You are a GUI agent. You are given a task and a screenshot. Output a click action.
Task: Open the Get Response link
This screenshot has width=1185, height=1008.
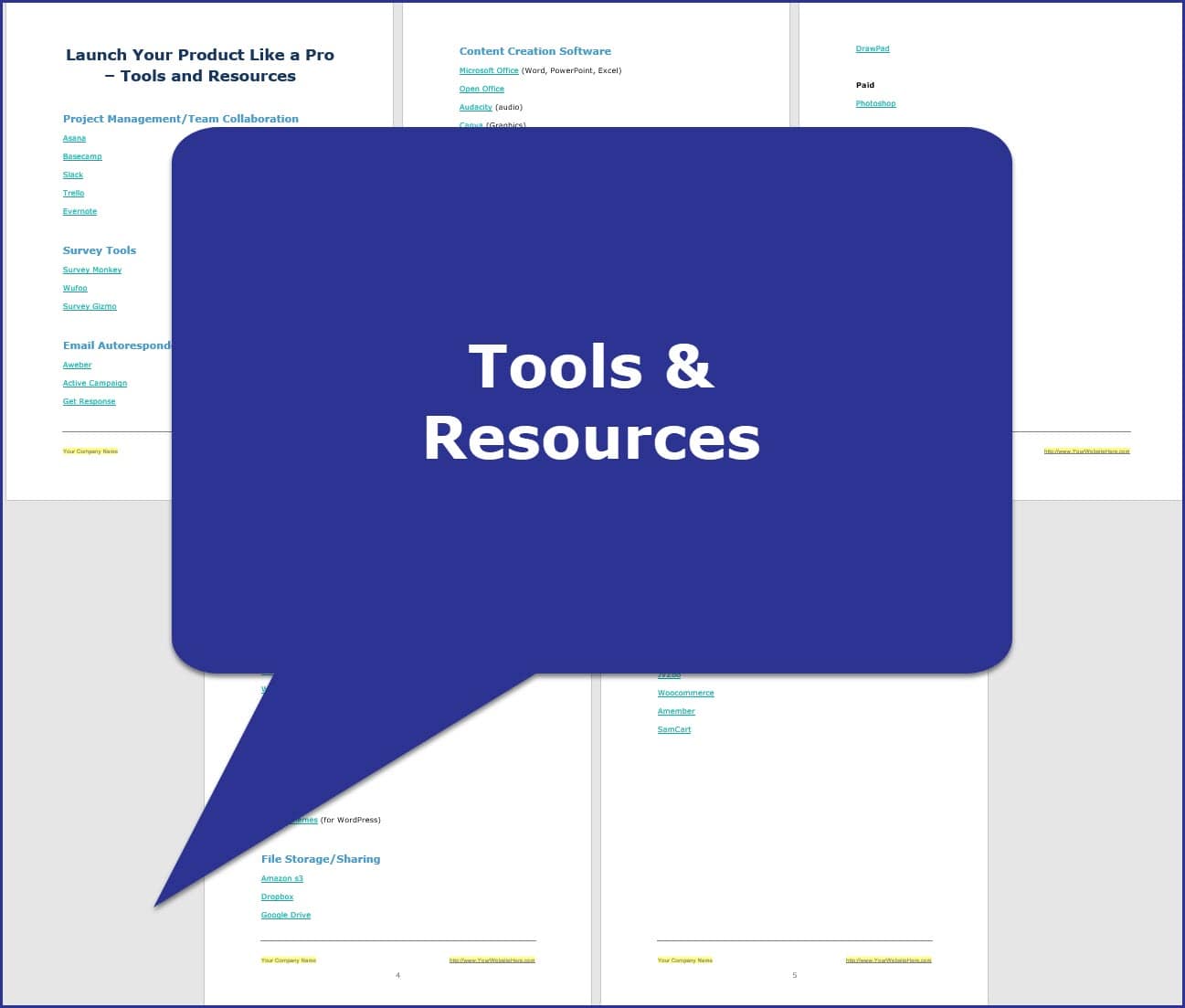point(90,401)
